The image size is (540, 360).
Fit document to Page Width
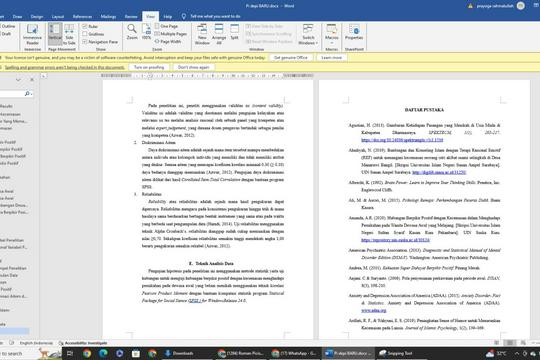point(168,41)
